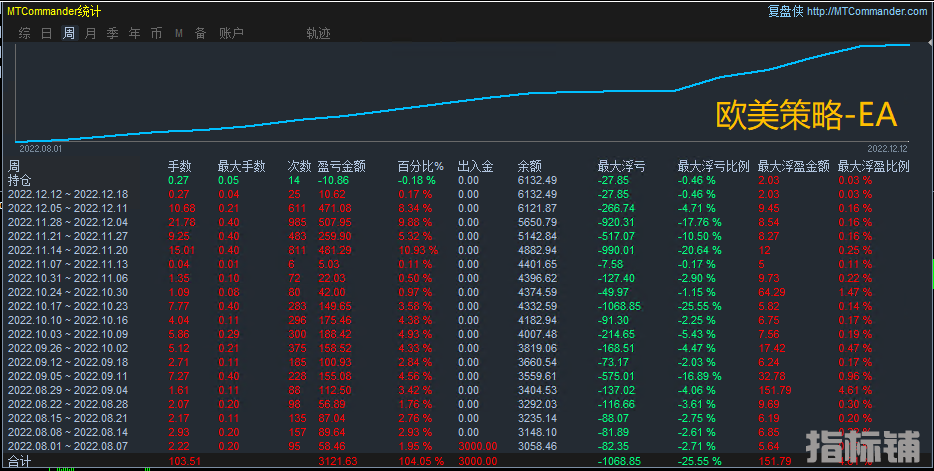
Task: Switch to the 综 summary tab
Action: [x=25, y=33]
